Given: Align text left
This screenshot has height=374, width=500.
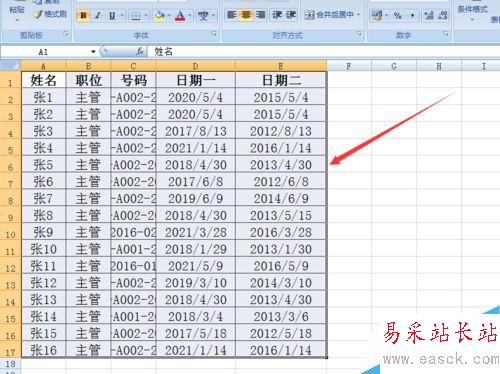Looking at the screenshot, I should 231,15.
